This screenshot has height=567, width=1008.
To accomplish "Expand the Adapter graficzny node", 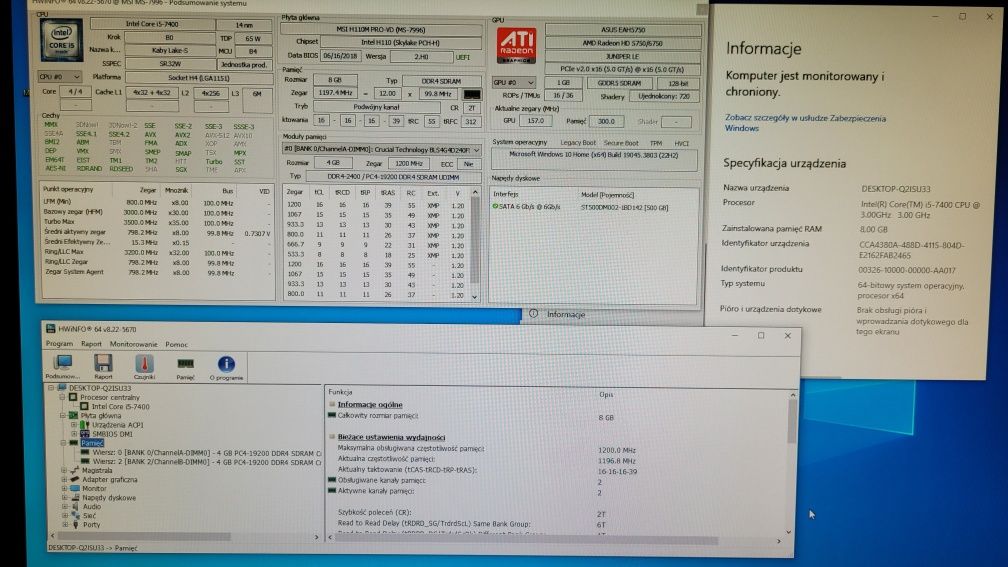I will (64, 480).
